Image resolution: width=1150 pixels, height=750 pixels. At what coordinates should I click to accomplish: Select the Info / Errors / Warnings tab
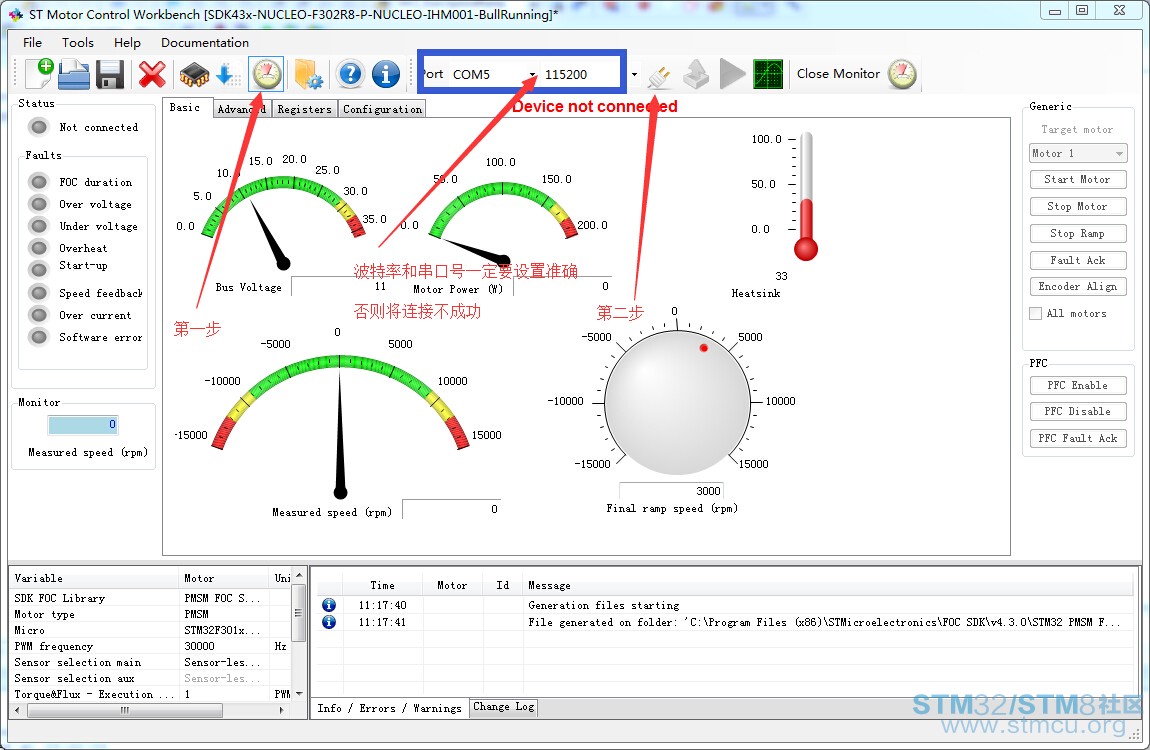pyautogui.click(x=389, y=708)
